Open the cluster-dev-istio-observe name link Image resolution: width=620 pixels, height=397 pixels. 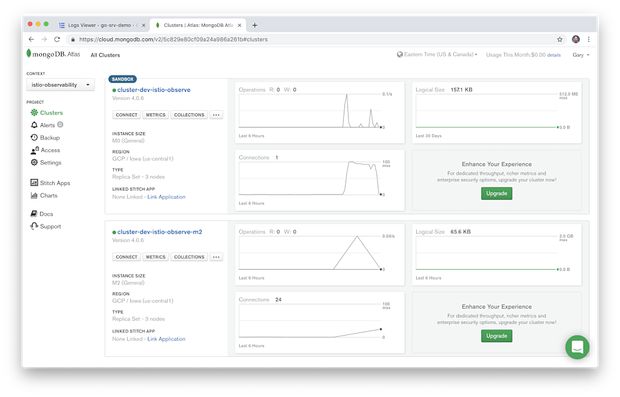[154, 90]
